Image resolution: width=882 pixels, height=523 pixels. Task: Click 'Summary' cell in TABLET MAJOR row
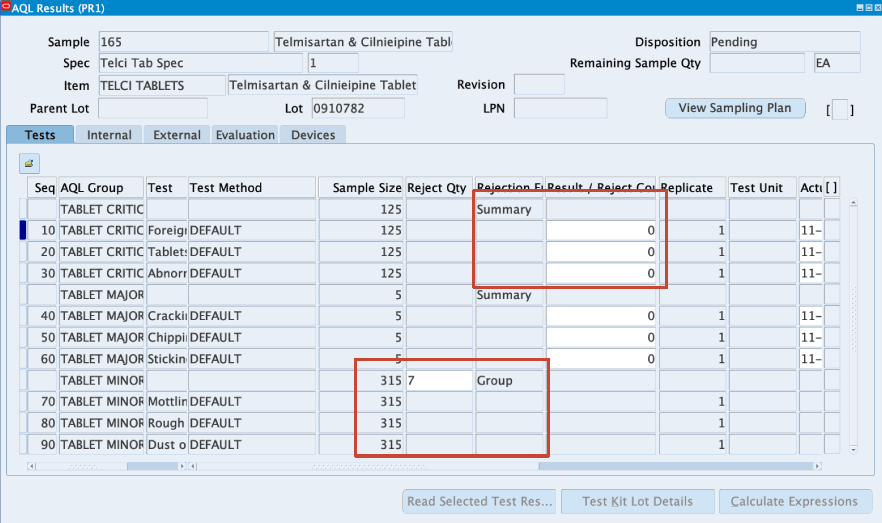click(509, 295)
